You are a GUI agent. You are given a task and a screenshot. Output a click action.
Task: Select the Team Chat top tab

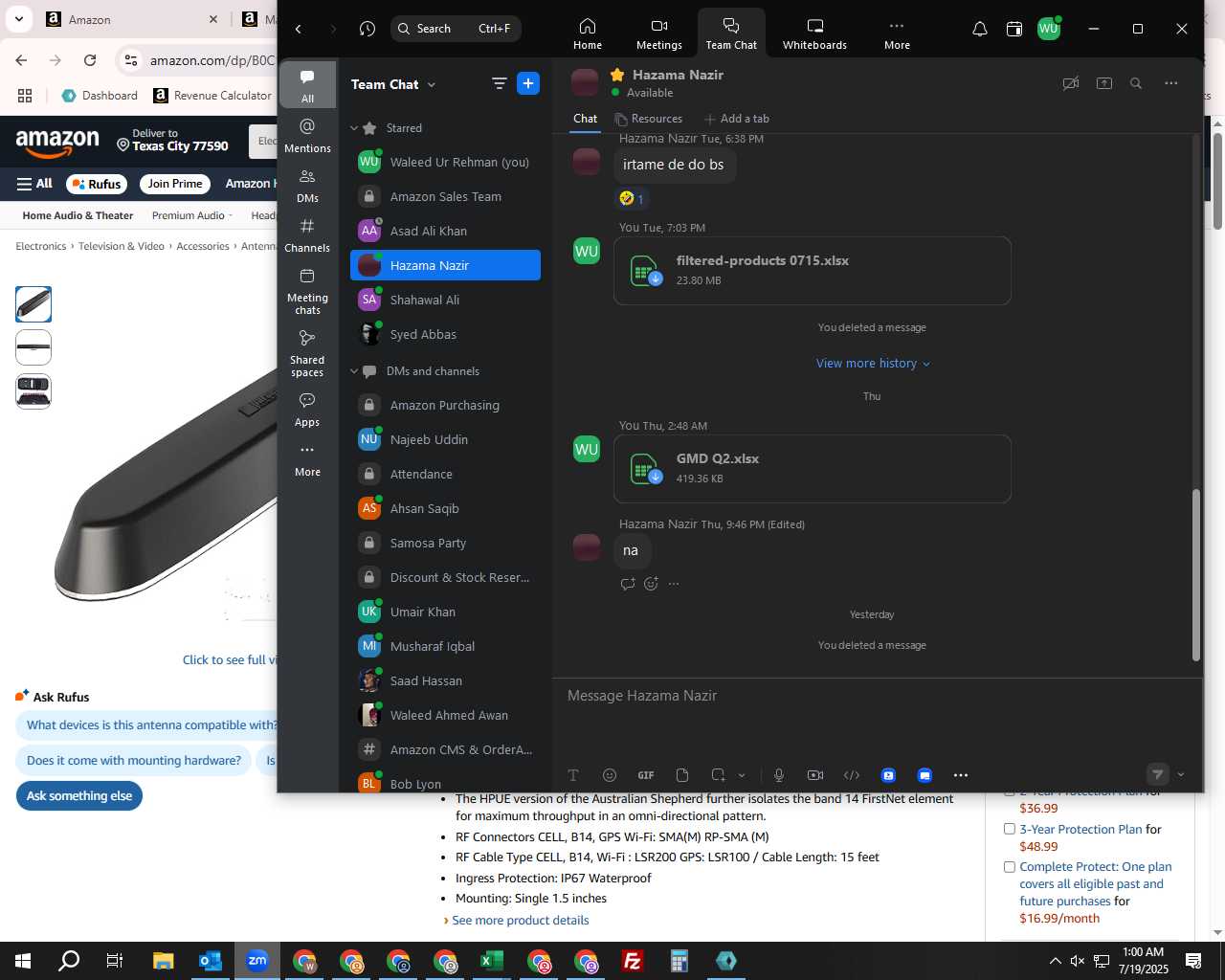tap(731, 33)
